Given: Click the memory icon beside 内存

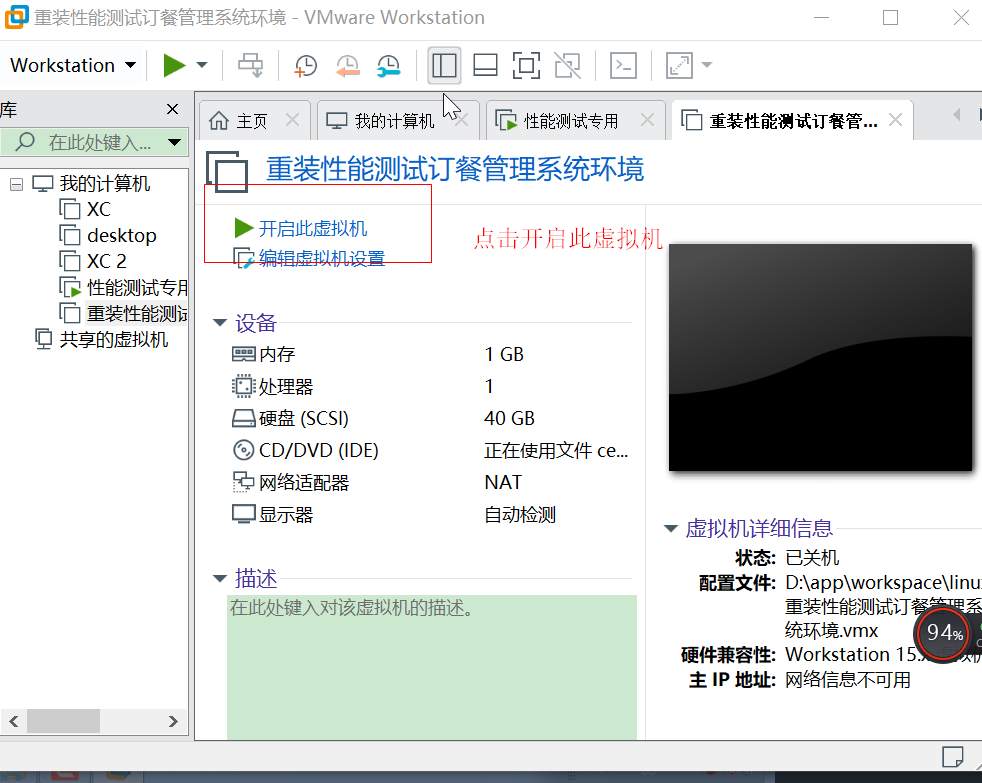Looking at the screenshot, I should pos(244,355).
